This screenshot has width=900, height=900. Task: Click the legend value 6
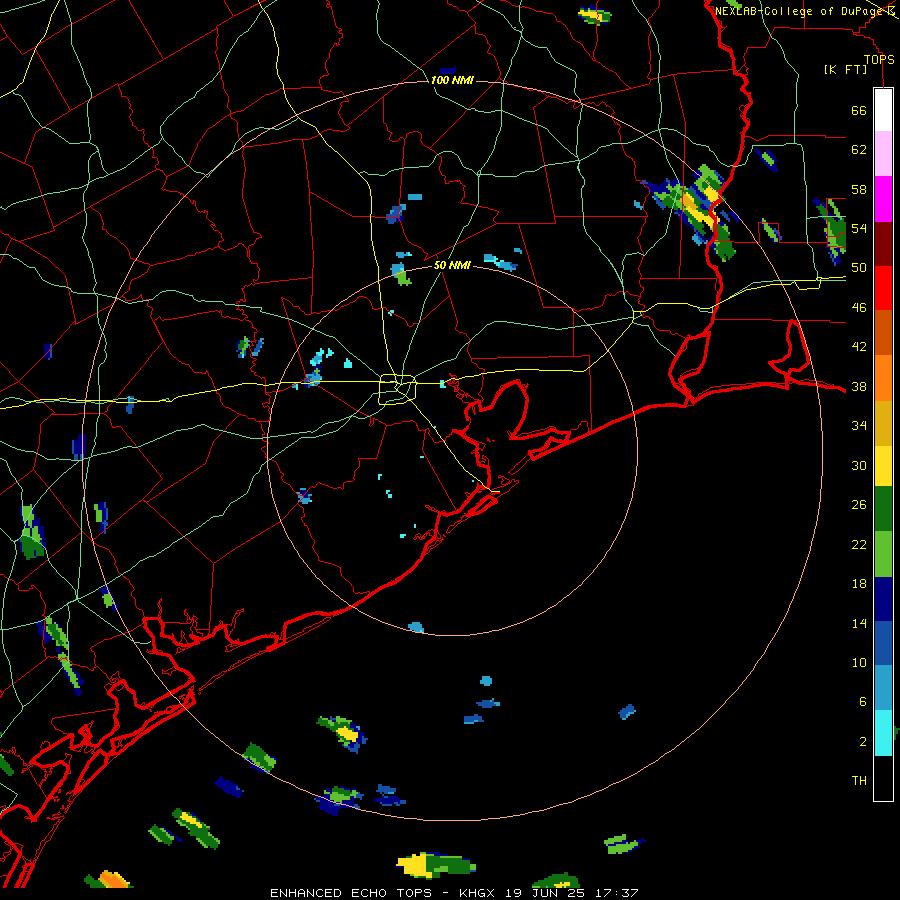tap(862, 702)
